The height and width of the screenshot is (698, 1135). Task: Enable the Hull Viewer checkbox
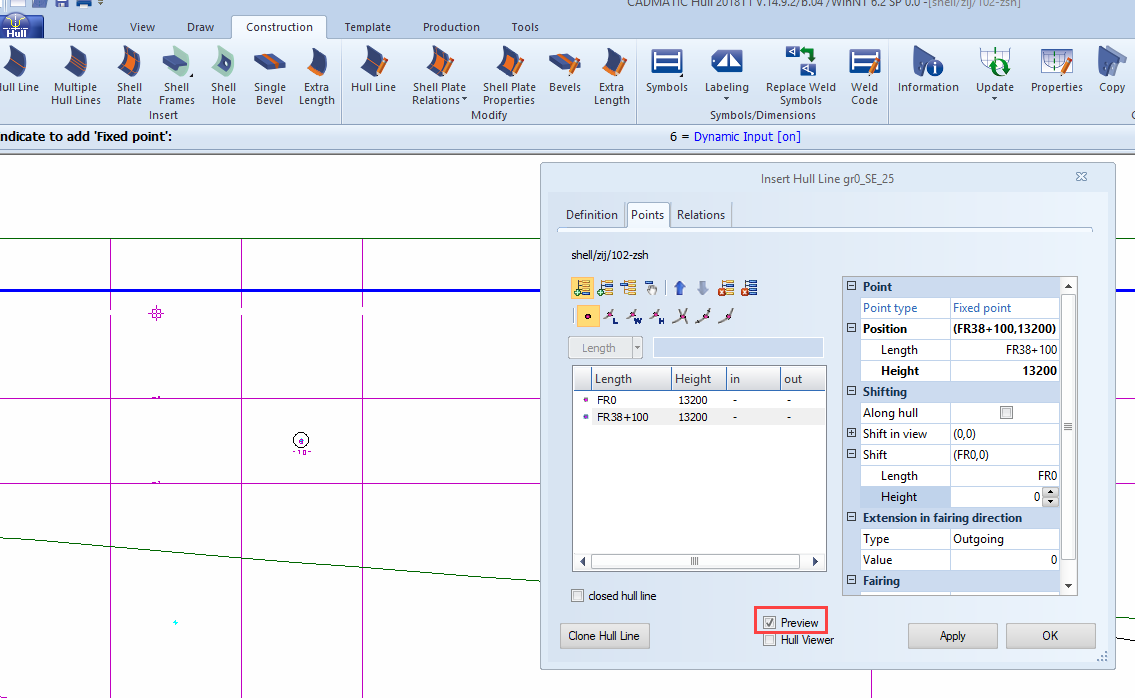(x=768, y=639)
